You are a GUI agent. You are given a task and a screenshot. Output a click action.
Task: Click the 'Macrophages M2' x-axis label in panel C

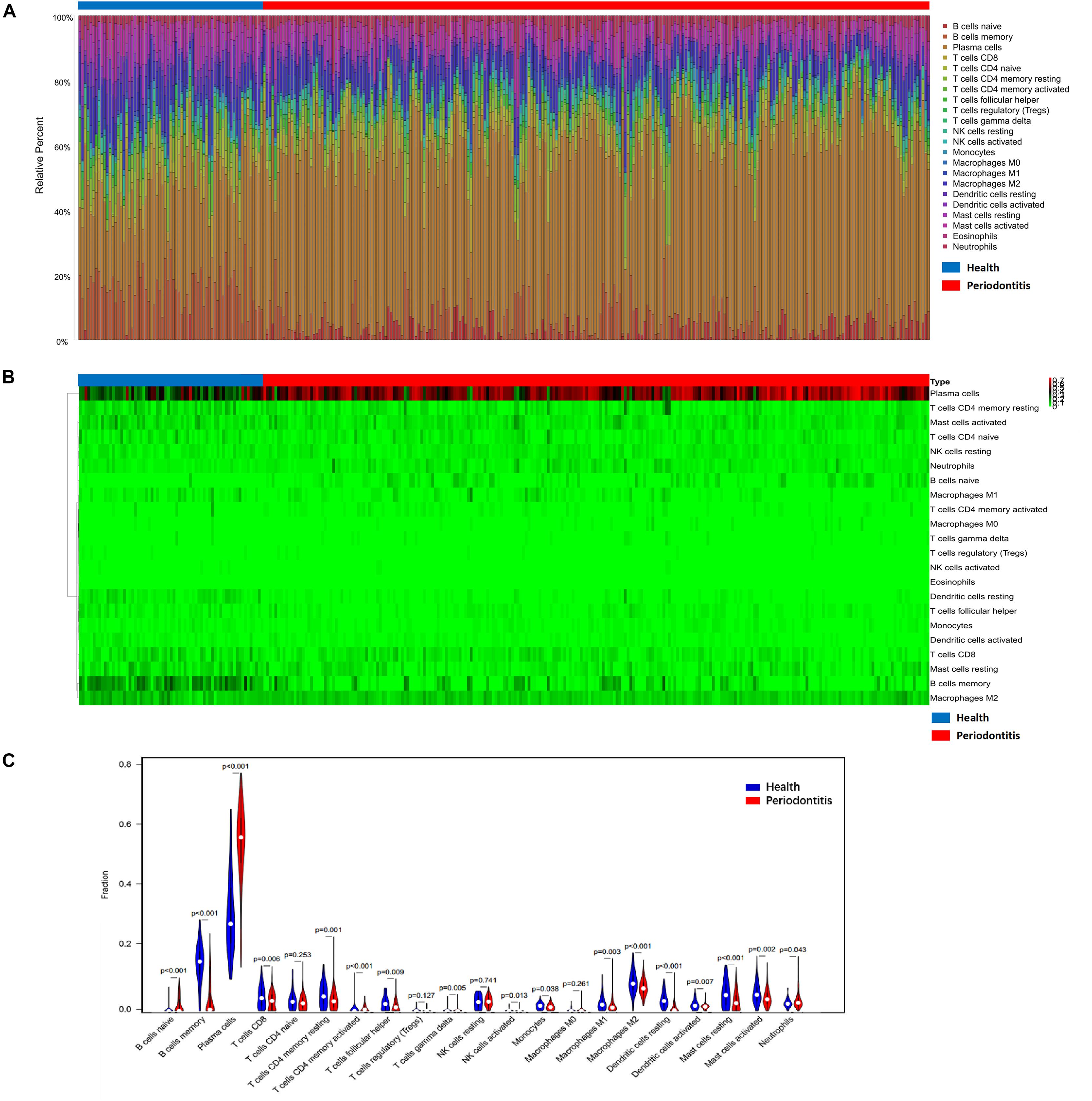[x=613, y=1039]
